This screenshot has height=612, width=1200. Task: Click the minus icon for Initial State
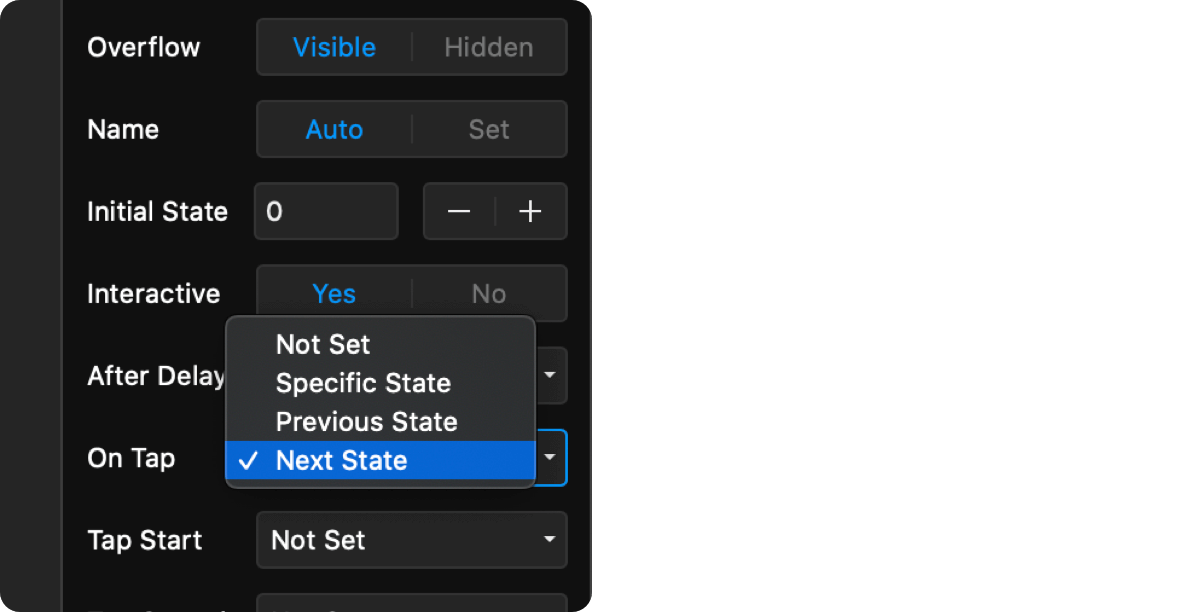(x=459, y=212)
